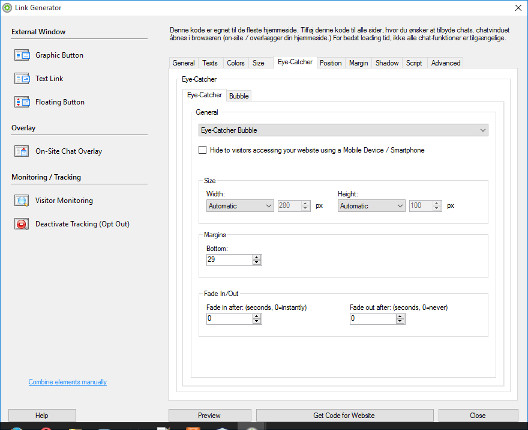Increase the Bottom margin spinner value
The width and height of the screenshot is (528, 430).
tap(257, 257)
